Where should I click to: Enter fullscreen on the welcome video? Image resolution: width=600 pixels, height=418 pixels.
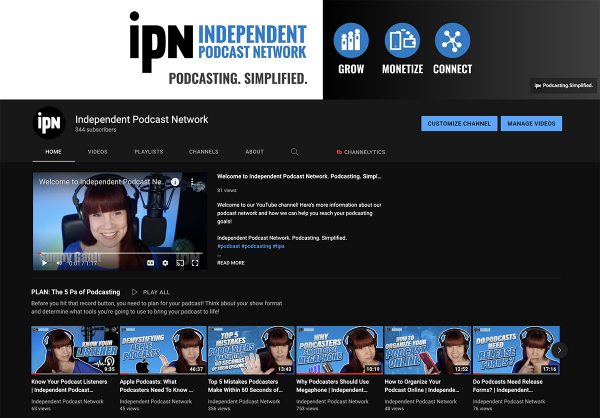195,263
